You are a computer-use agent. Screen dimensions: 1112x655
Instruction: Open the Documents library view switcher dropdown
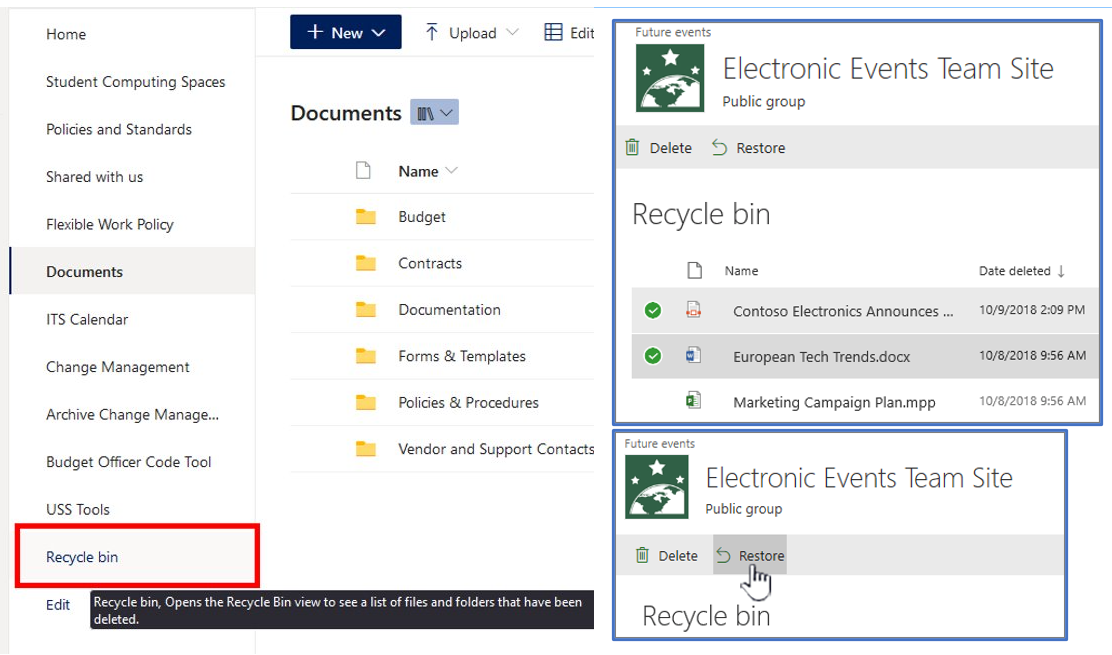[x=434, y=113]
